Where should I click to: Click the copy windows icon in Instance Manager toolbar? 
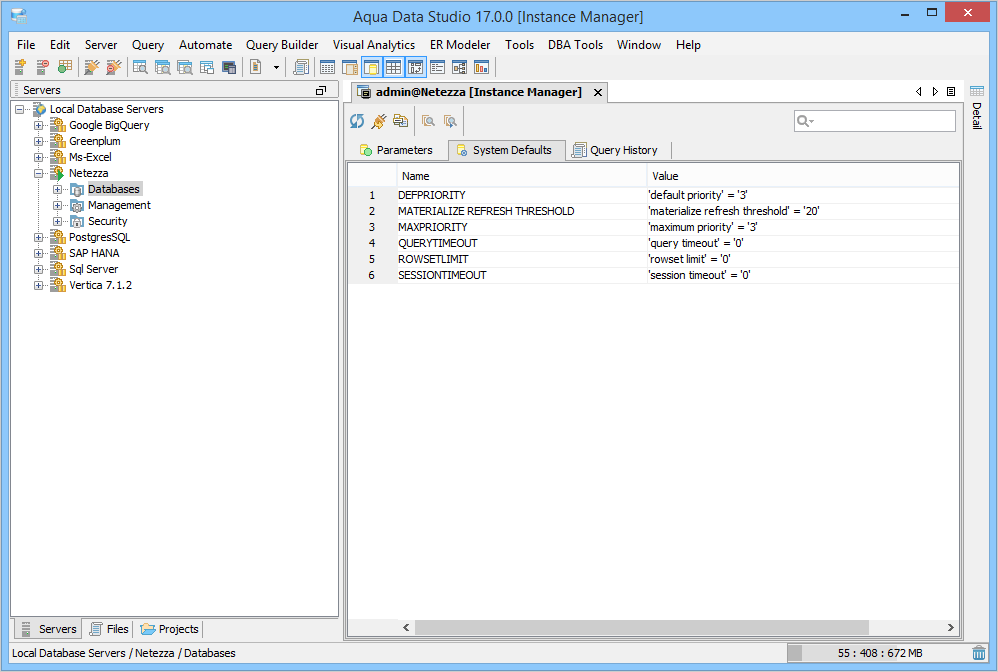coord(400,121)
